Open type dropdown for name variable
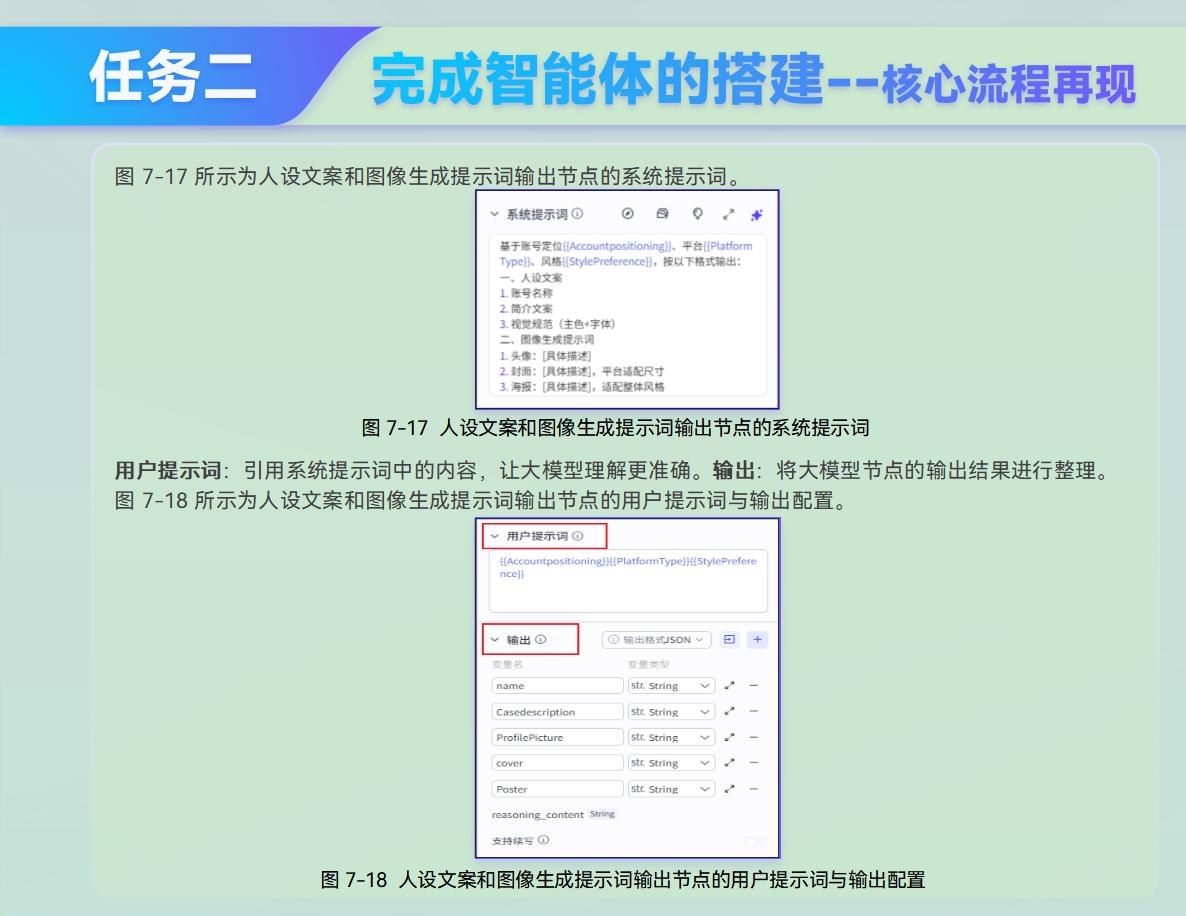Screen dimensions: 1186x916 671,686
